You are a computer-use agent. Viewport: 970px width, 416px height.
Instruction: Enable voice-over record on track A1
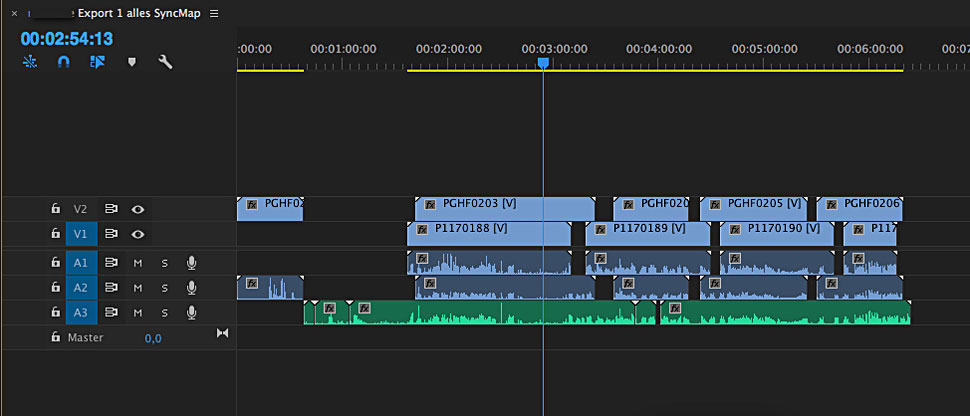[192, 263]
